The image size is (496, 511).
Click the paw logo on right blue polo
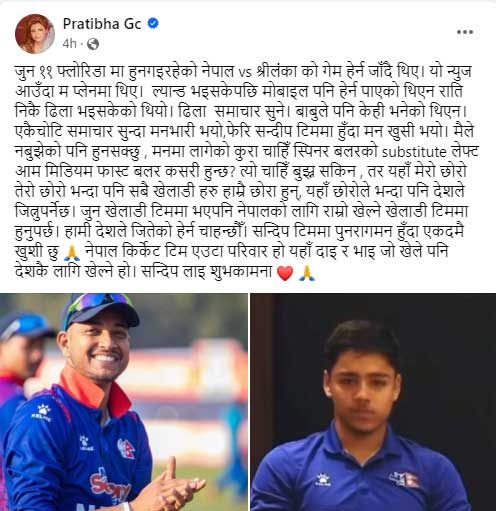[x=322, y=480]
